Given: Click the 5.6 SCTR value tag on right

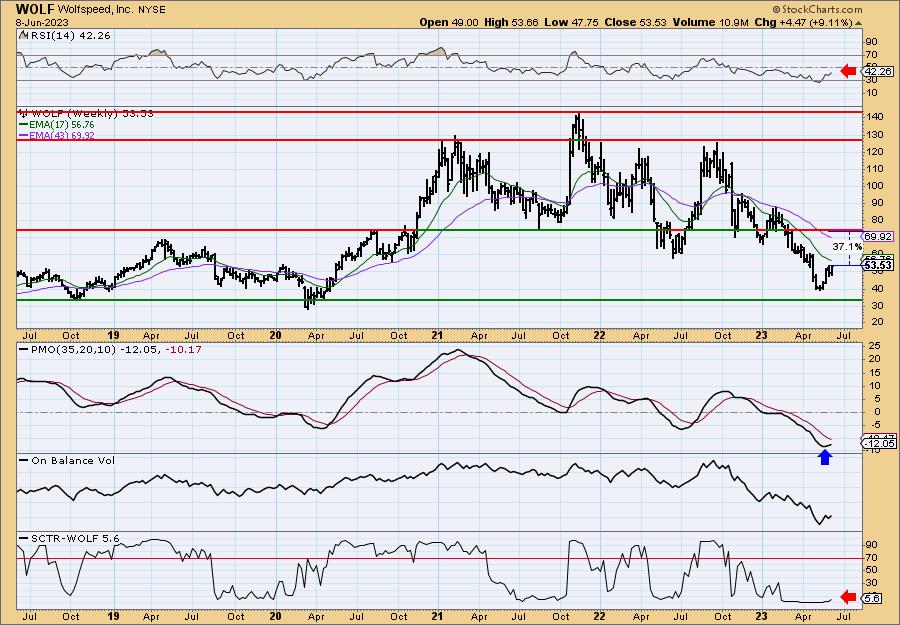Looking at the screenshot, I should [x=872, y=599].
